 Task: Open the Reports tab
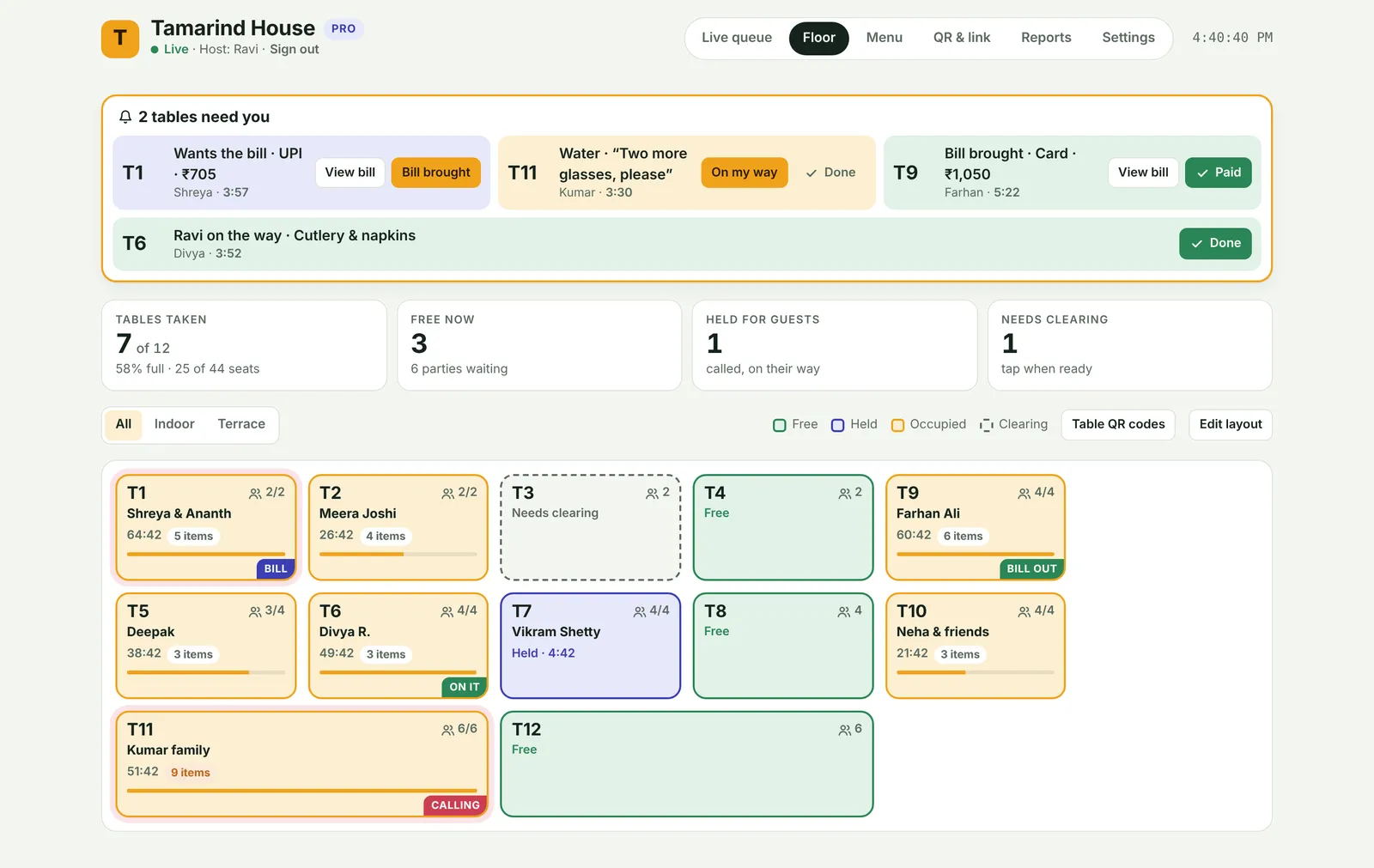click(1046, 38)
